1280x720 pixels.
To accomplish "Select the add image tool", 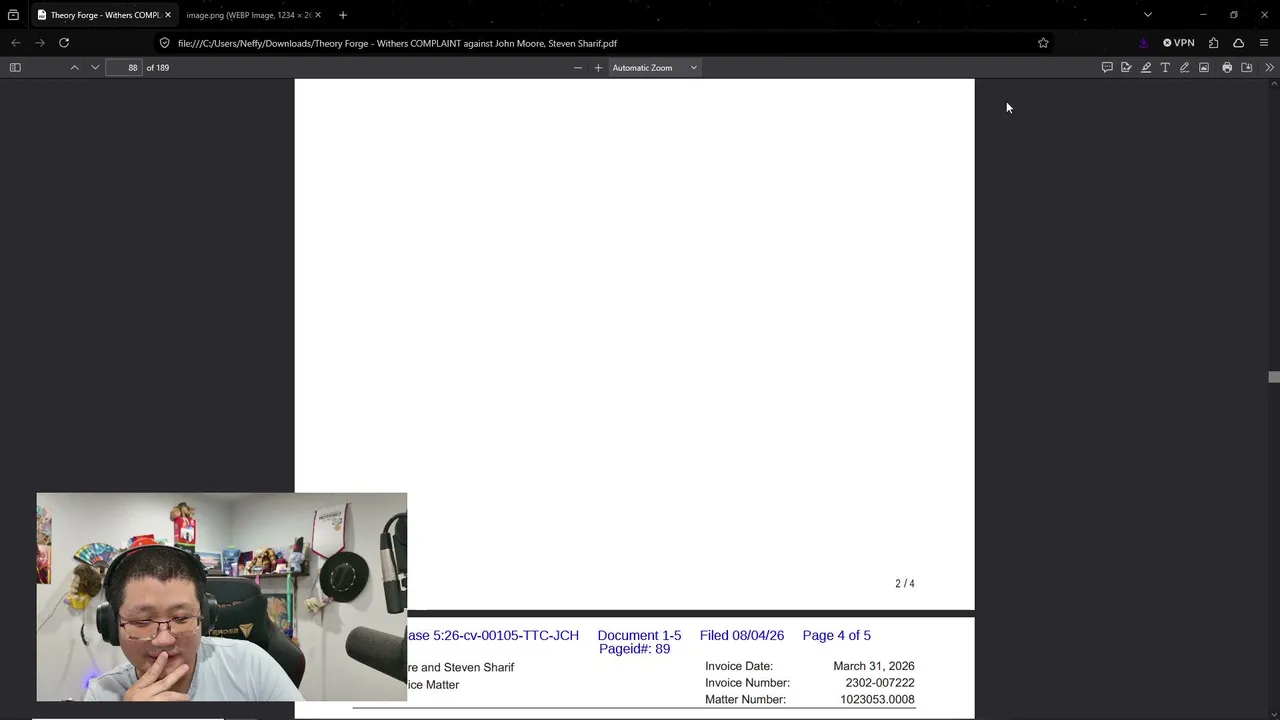I will point(1204,67).
